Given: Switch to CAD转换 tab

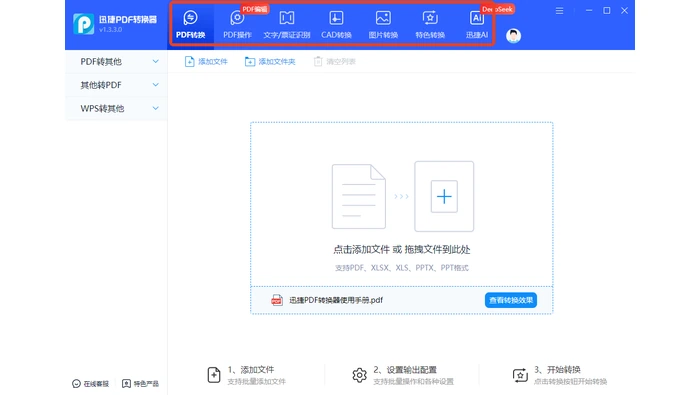Looking at the screenshot, I should pos(336,25).
